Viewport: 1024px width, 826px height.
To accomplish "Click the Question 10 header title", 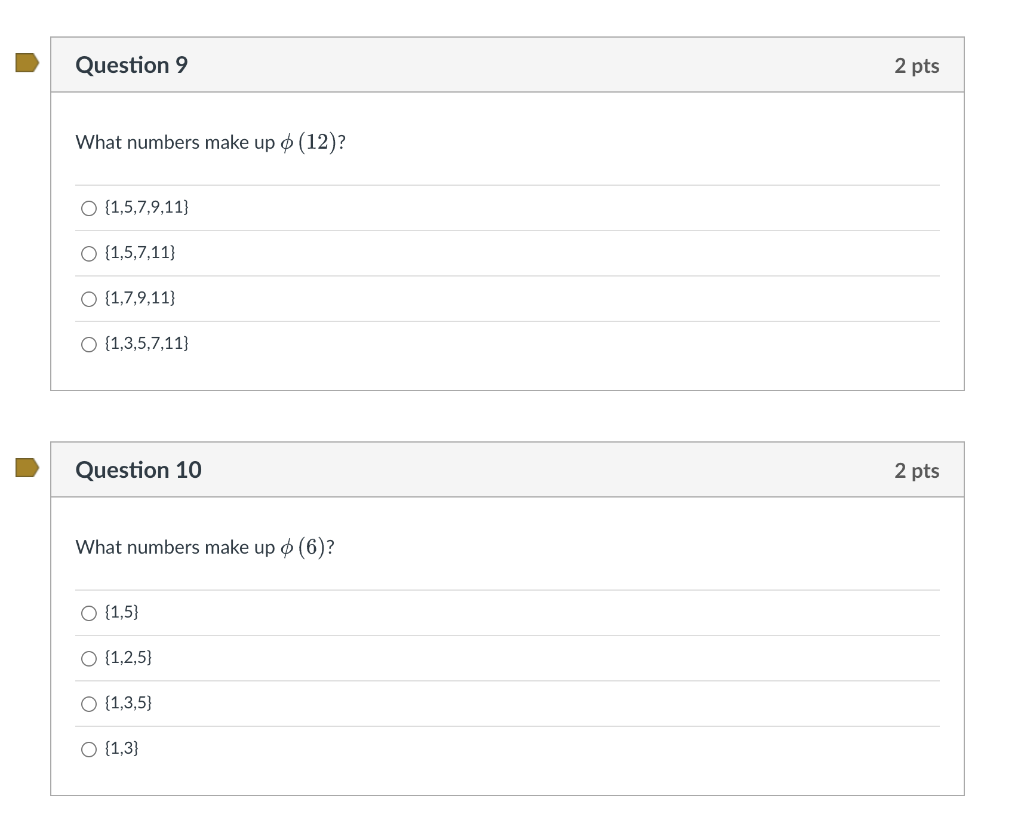I will click(x=139, y=470).
